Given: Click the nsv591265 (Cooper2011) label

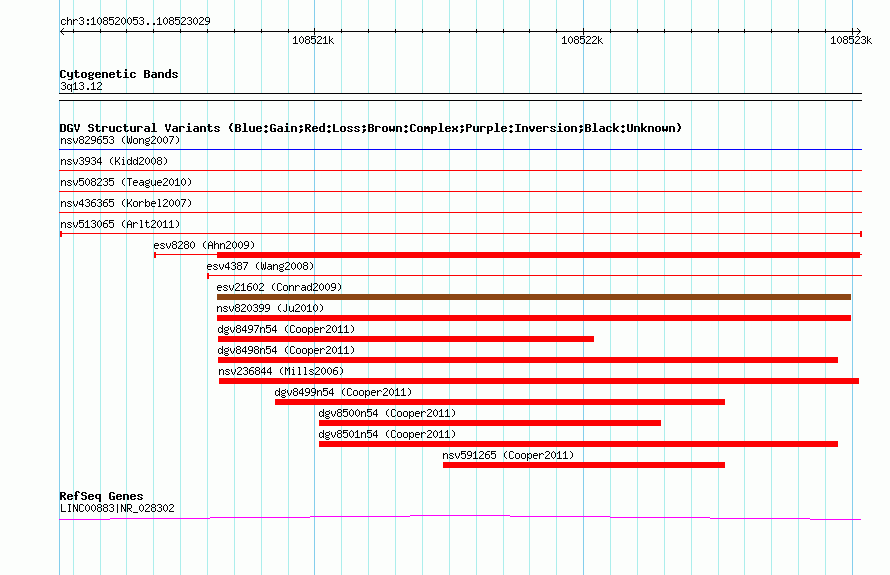Looking at the screenshot, I should 508,455.
